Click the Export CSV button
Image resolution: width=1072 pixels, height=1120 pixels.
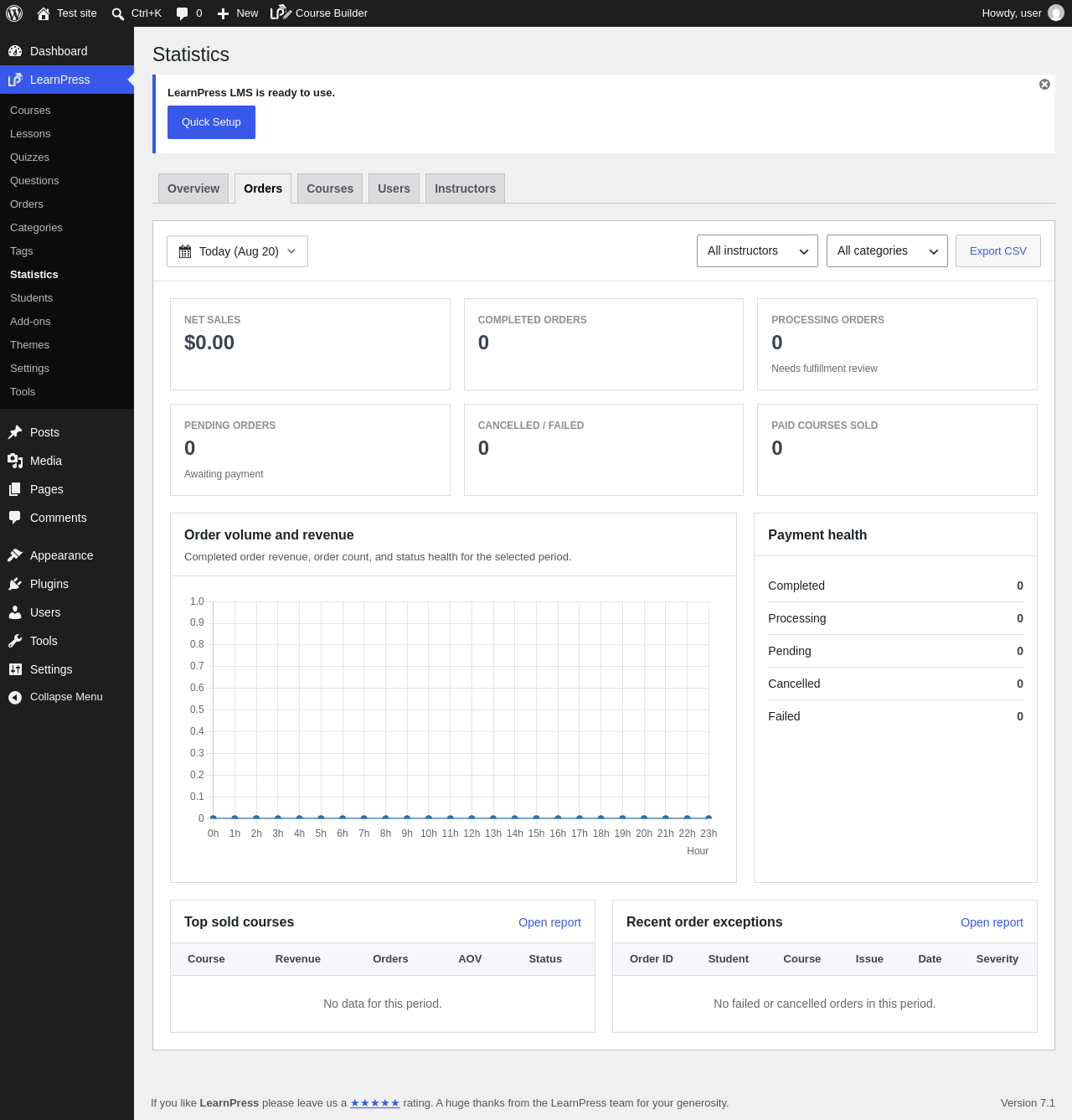(x=998, y=251)
